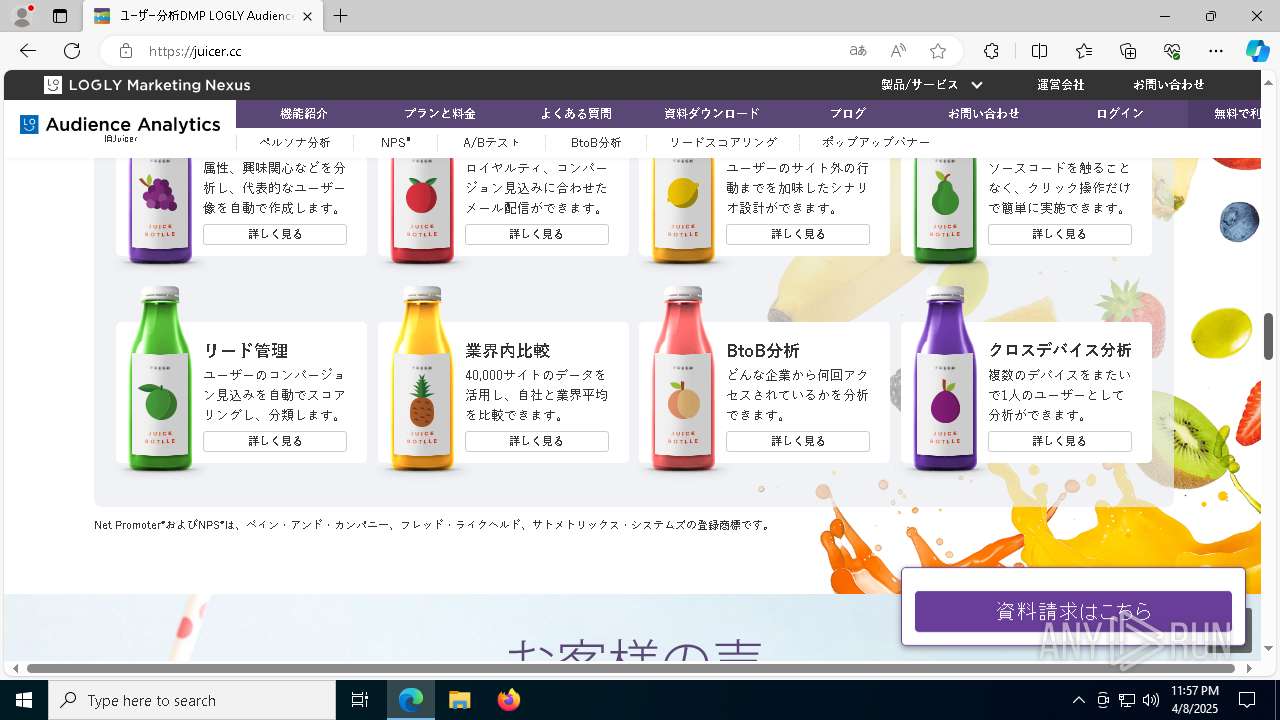Open the notifications center icon
Viewport: 1280px width, 720px height.
(1247, 700)
